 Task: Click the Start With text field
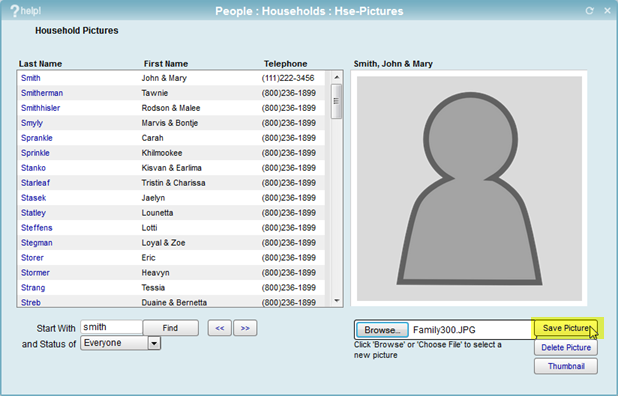click(x=112, y=327)
